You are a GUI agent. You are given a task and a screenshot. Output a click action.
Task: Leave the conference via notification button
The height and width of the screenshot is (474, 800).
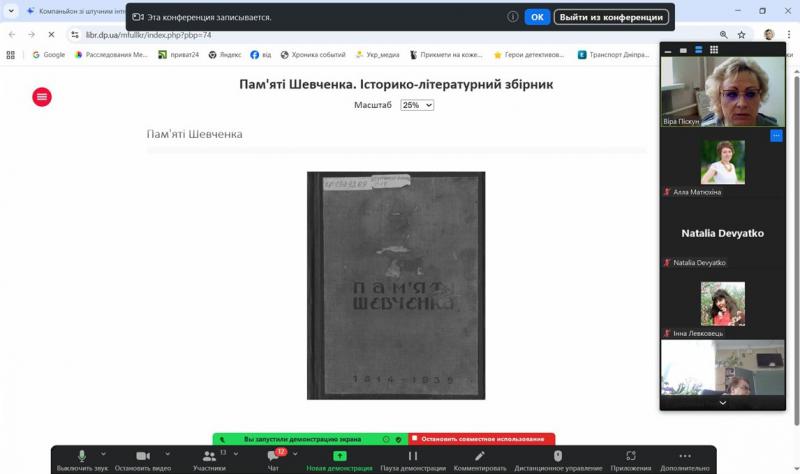coord(611,17)
